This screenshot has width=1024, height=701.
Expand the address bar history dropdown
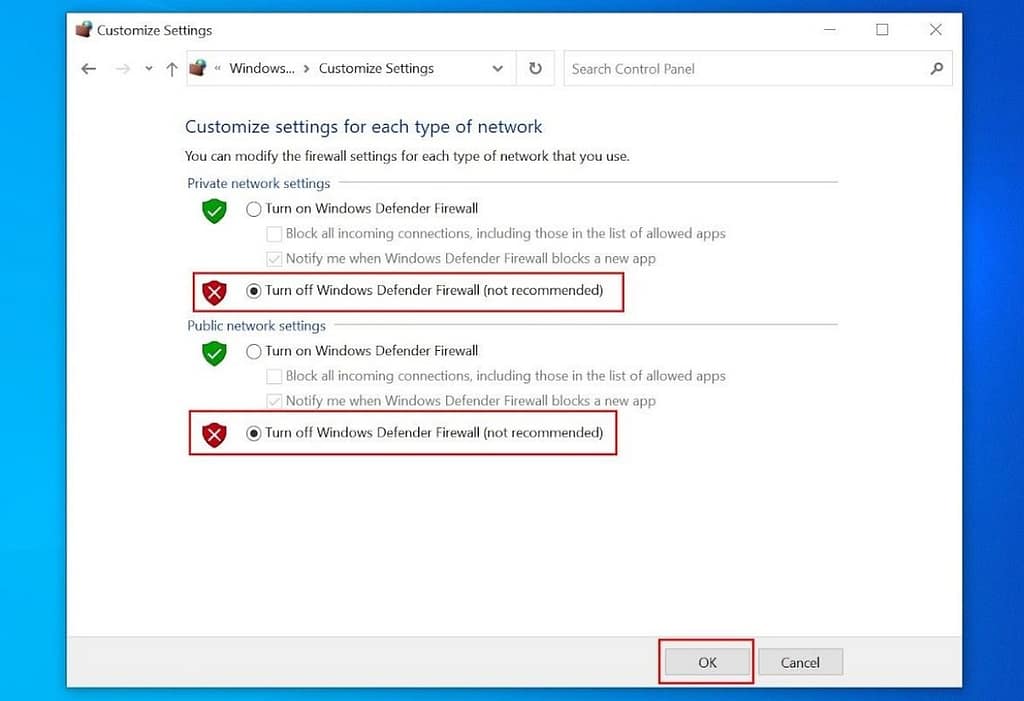pyautogui.click(x=498, y=69)
